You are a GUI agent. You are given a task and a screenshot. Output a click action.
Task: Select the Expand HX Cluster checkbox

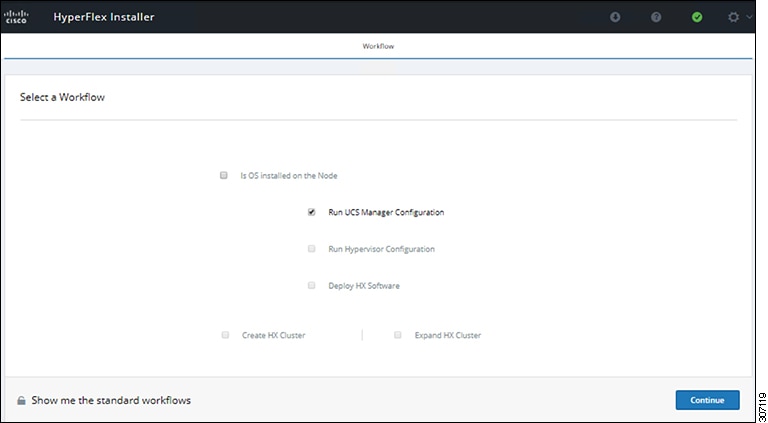coord(397,335)
